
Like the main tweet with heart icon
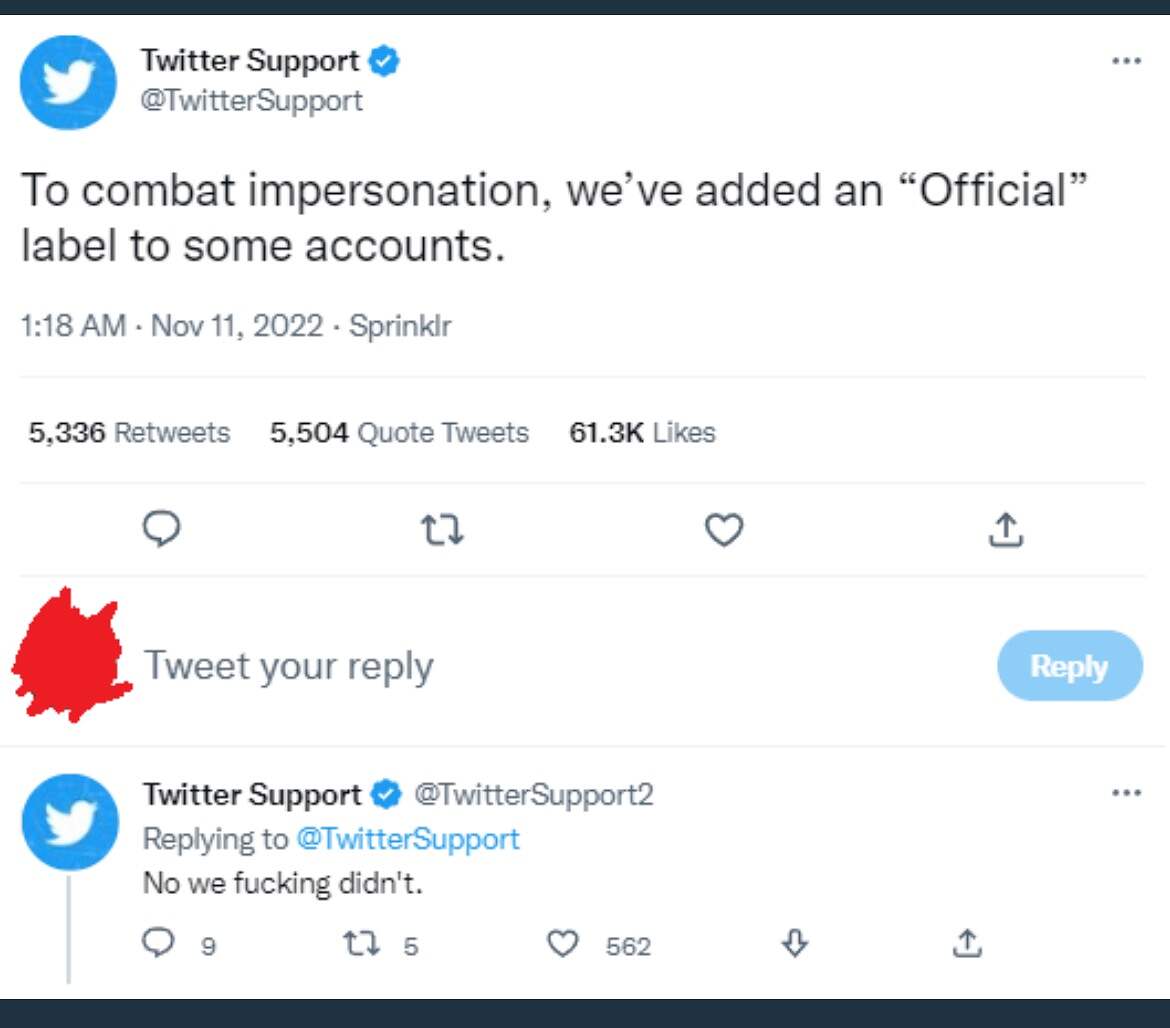coord(724,530)
